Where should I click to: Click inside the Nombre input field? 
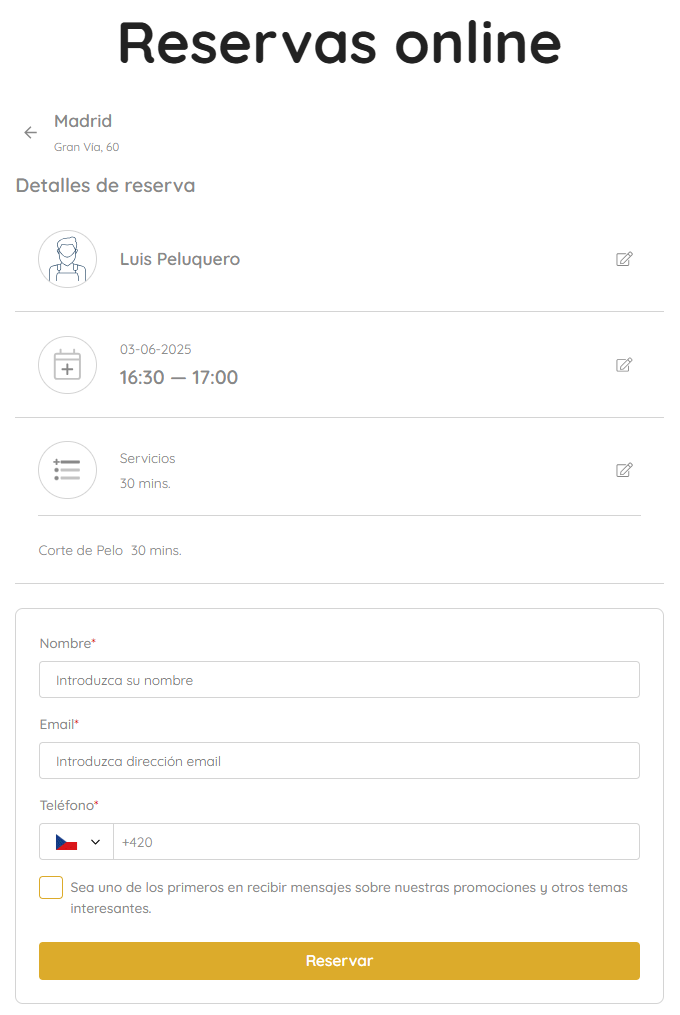click(339, 679)
